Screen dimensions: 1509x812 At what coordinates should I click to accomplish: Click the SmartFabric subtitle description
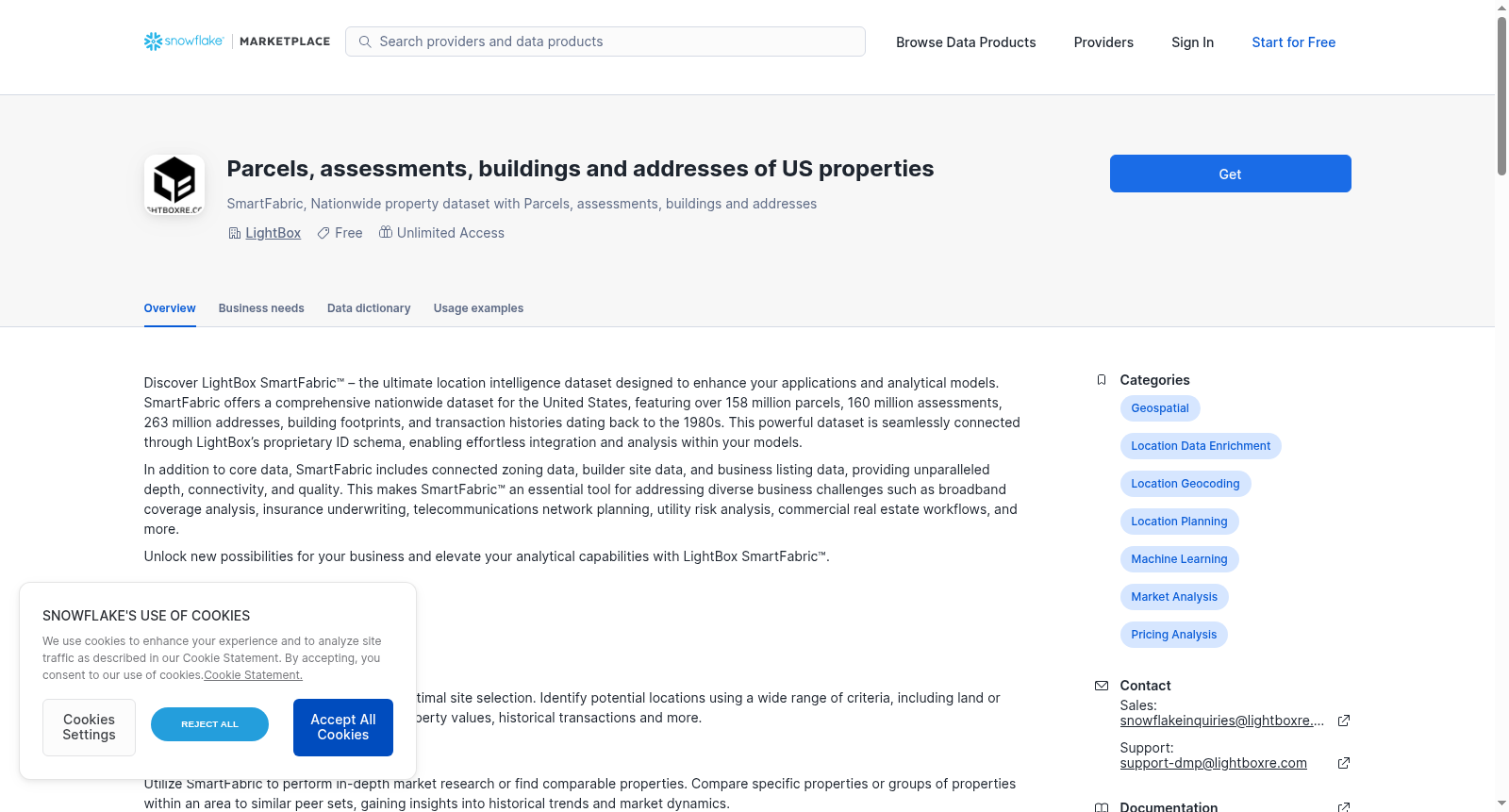pos(522,204)
